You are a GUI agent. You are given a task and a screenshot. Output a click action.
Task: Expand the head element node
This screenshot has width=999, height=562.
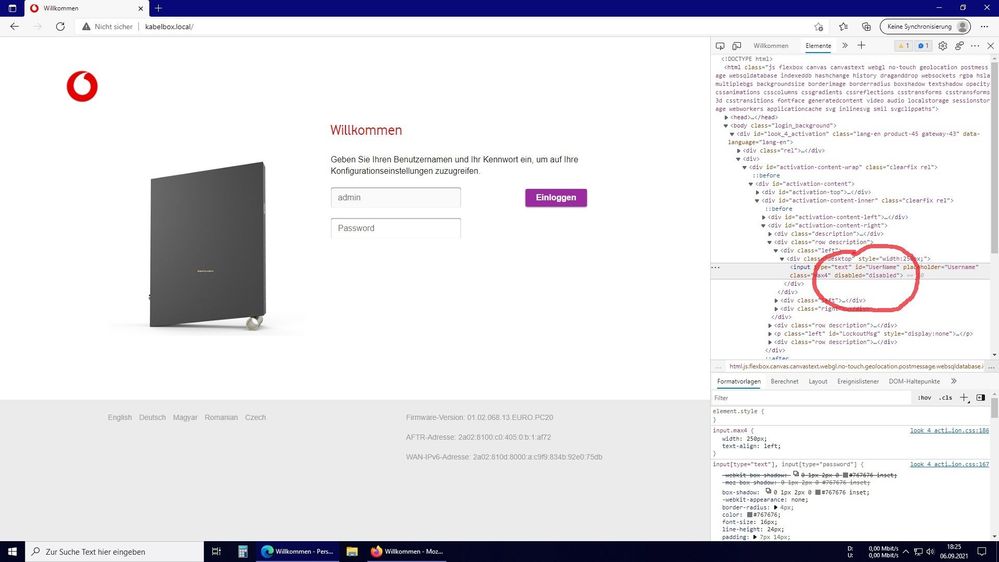tap(726, 117)
